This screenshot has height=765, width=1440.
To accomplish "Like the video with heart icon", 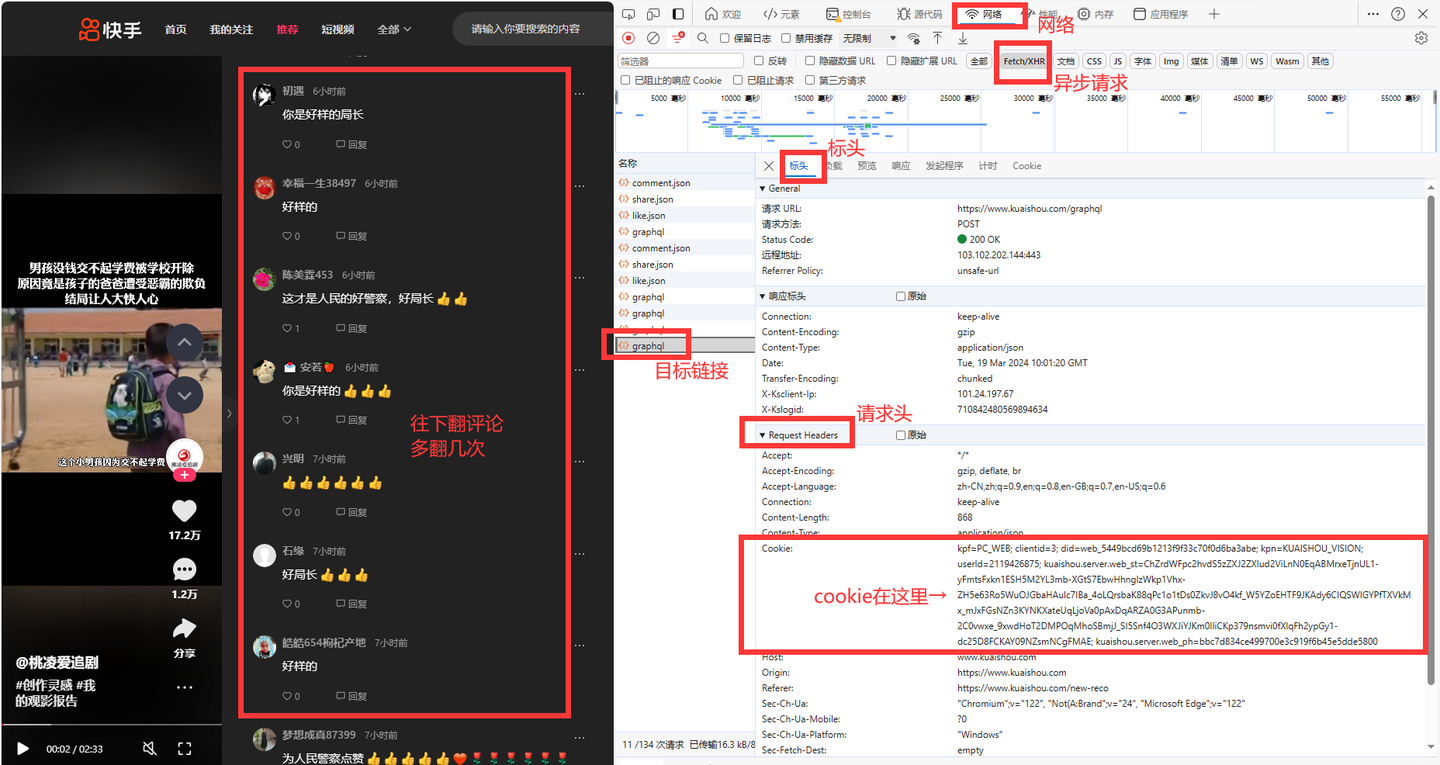I will 184,511.
